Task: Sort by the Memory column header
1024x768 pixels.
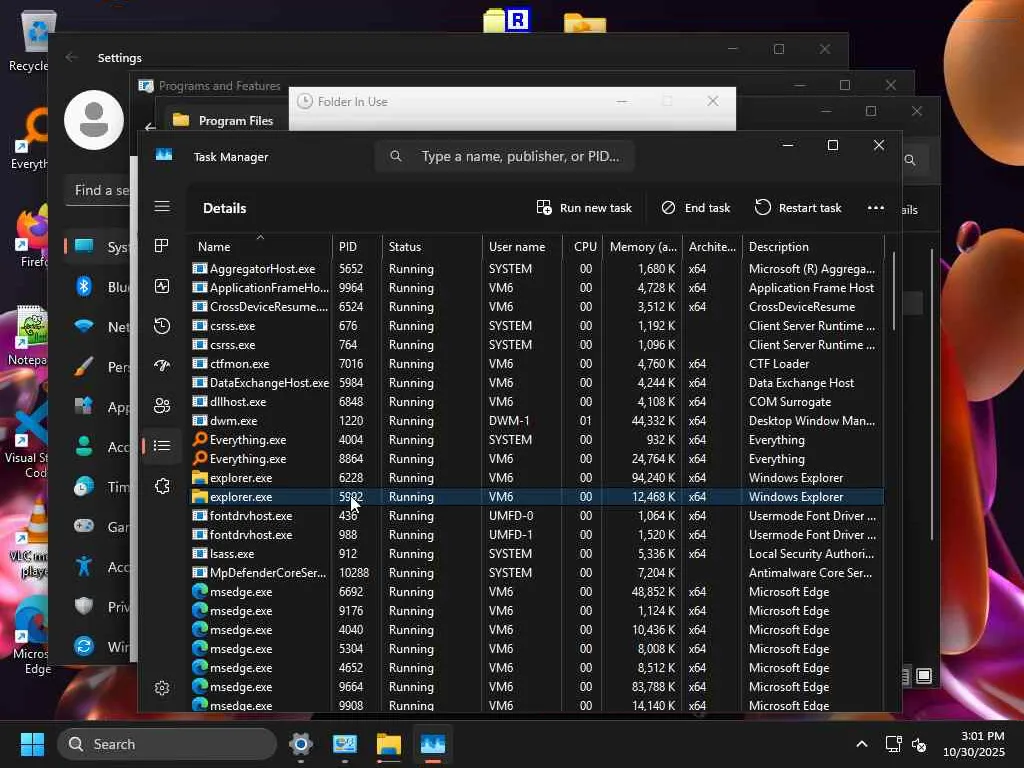Action: (642, 247)
